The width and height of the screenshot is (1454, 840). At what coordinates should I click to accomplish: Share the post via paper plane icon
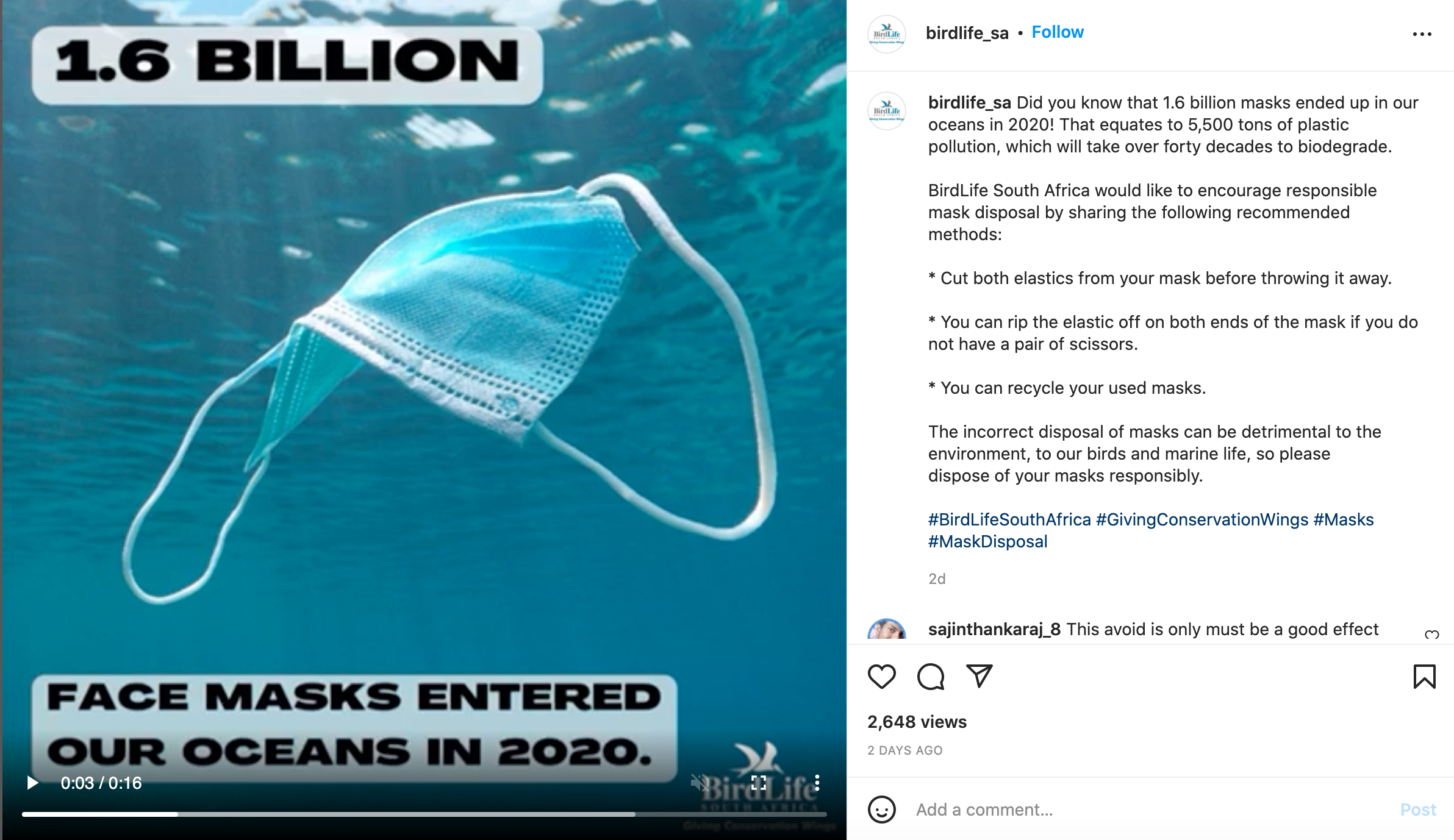coord(979,676)
